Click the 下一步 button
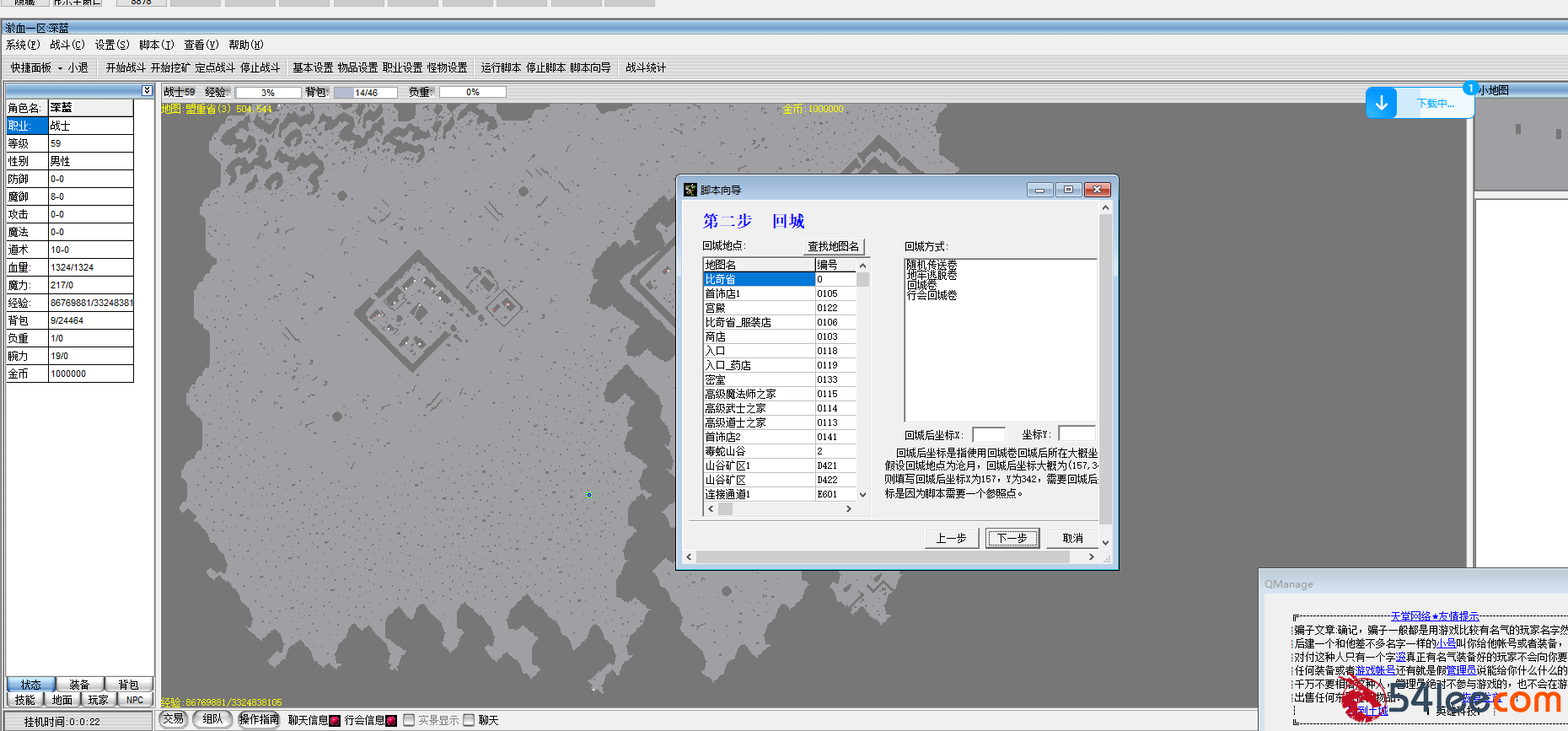Screen dimensions: 1568x731 point(1012,538)
